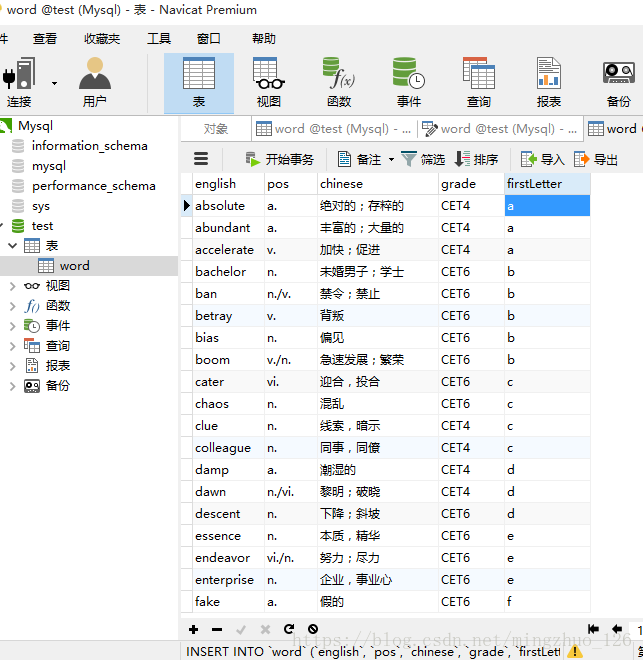Open the 查看 menu
The height and width of the screenshot is (660, 643).
click(45, 39)
